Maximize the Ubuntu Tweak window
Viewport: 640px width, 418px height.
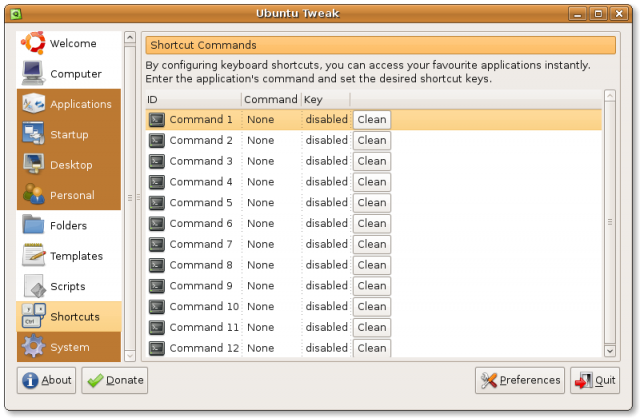(x=598, y=14)
